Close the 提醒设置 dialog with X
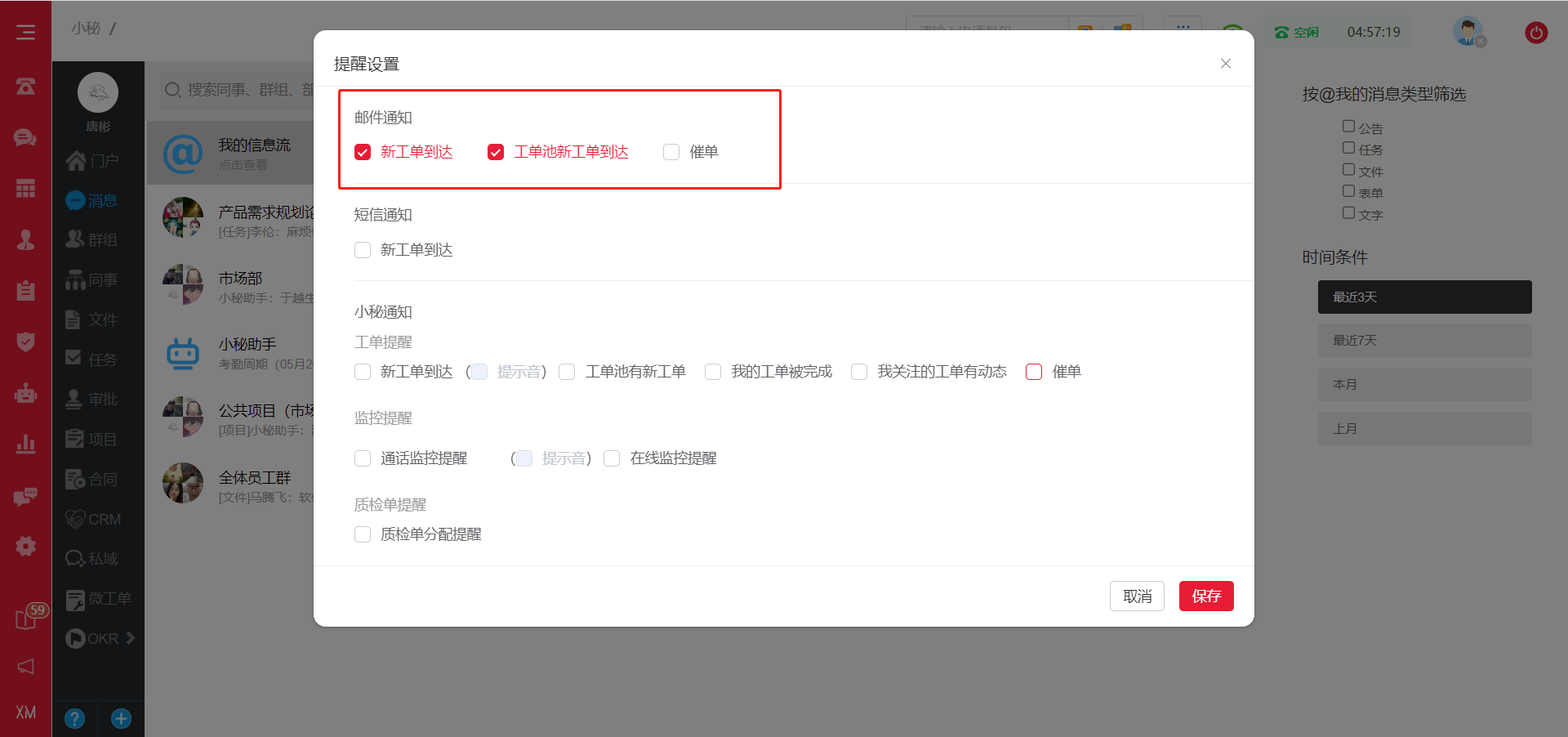Viewport: 1568px width, 737px height. [1225, 64]
